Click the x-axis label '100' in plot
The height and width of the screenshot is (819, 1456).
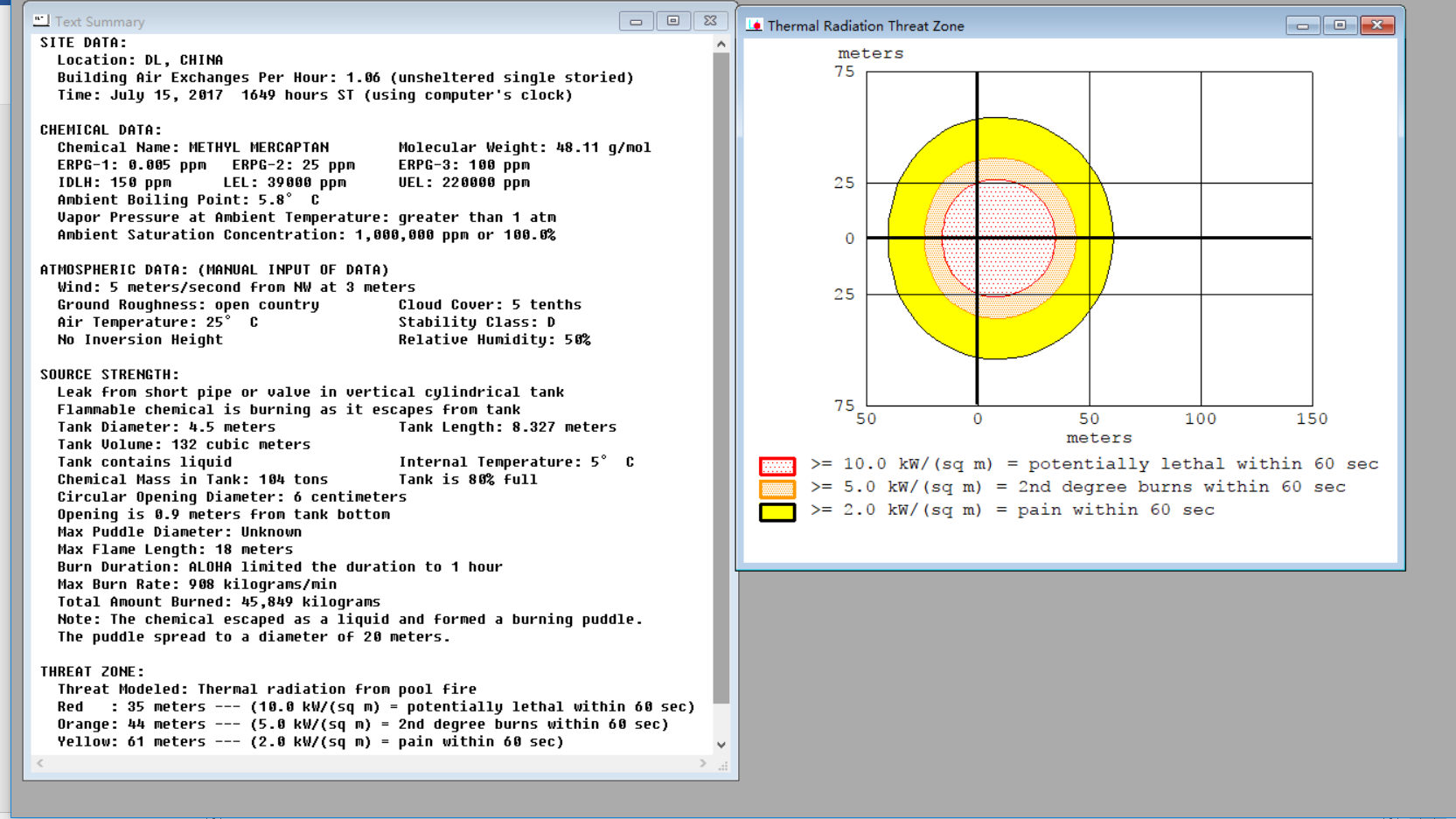tap(1200, 419)
